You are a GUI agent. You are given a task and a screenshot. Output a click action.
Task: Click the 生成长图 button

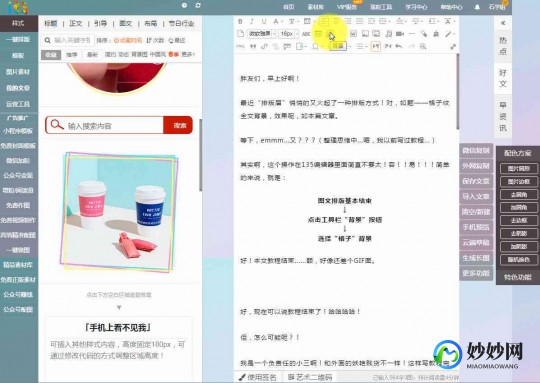476,258
